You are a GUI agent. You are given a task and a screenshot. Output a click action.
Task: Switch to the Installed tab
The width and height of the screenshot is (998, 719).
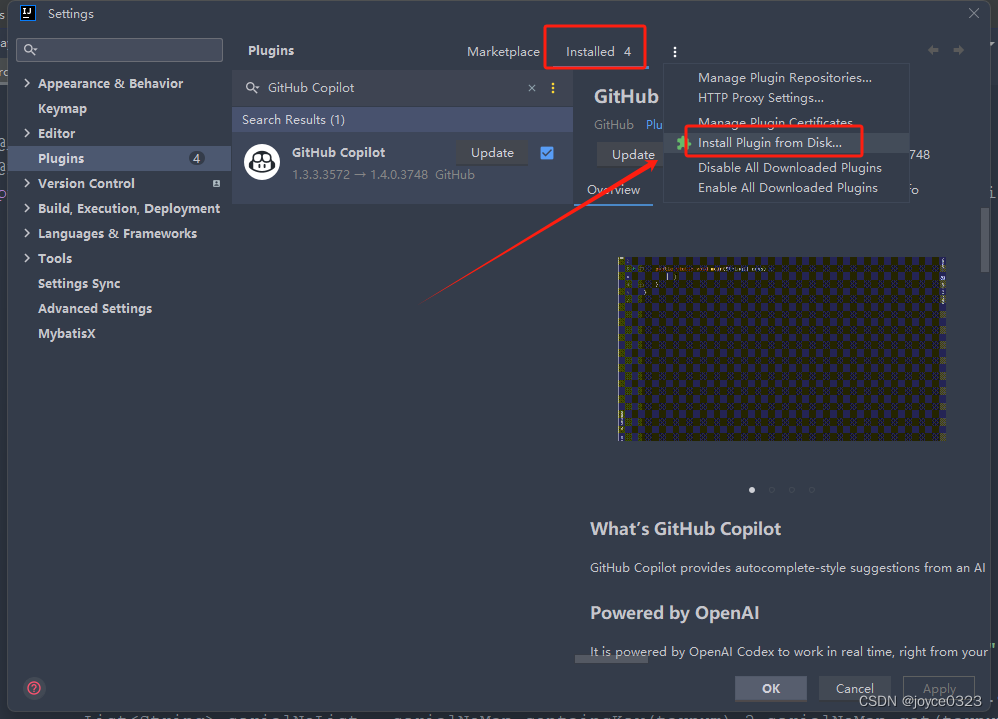tap(598, 52)
